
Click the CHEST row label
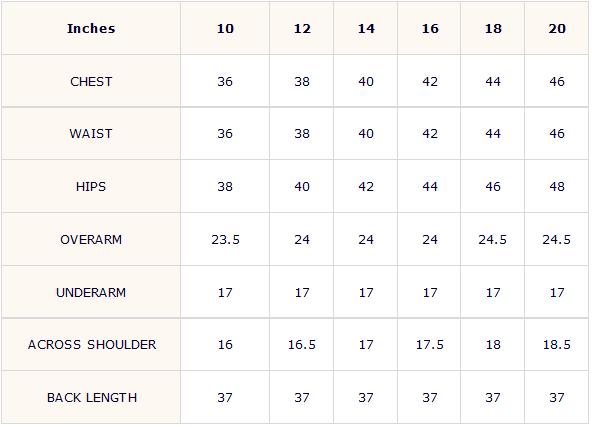(x=91, y=81)
